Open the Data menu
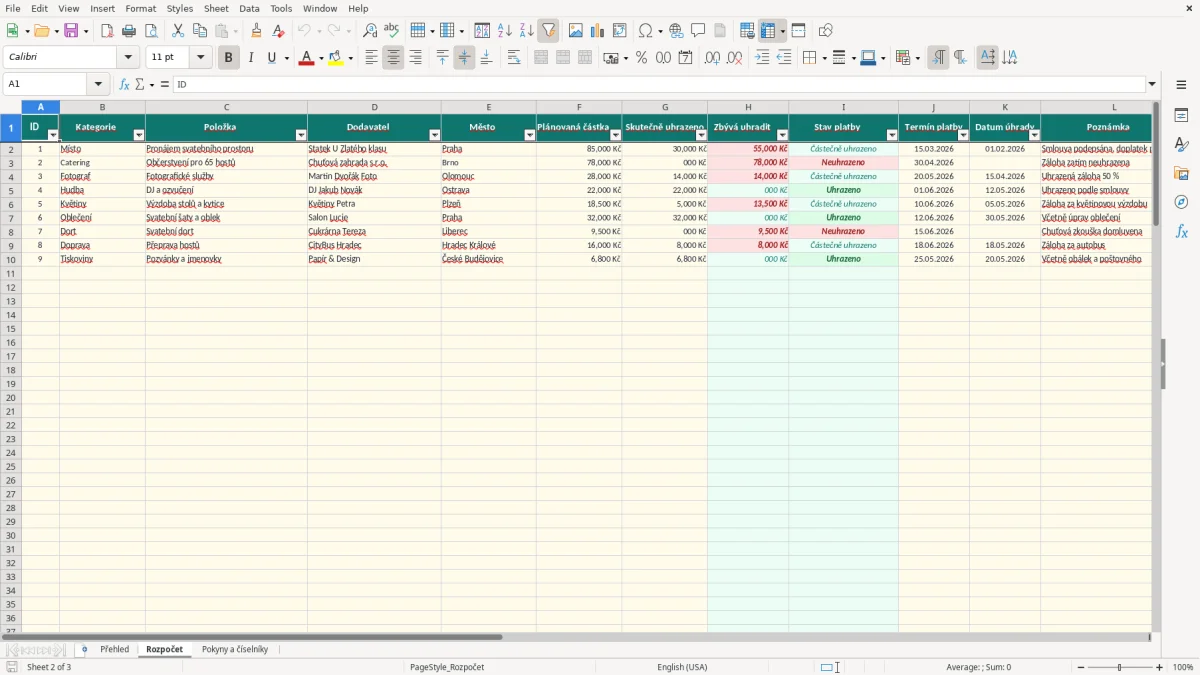 coord(249,8)
